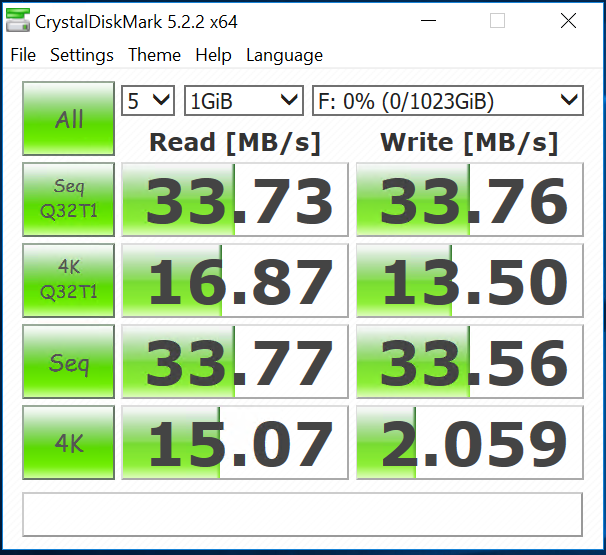Image resolution: width=606 pixels, height=555 pixels.
Task: Click the 4K write value 2.059
Action: click(470, 443)
